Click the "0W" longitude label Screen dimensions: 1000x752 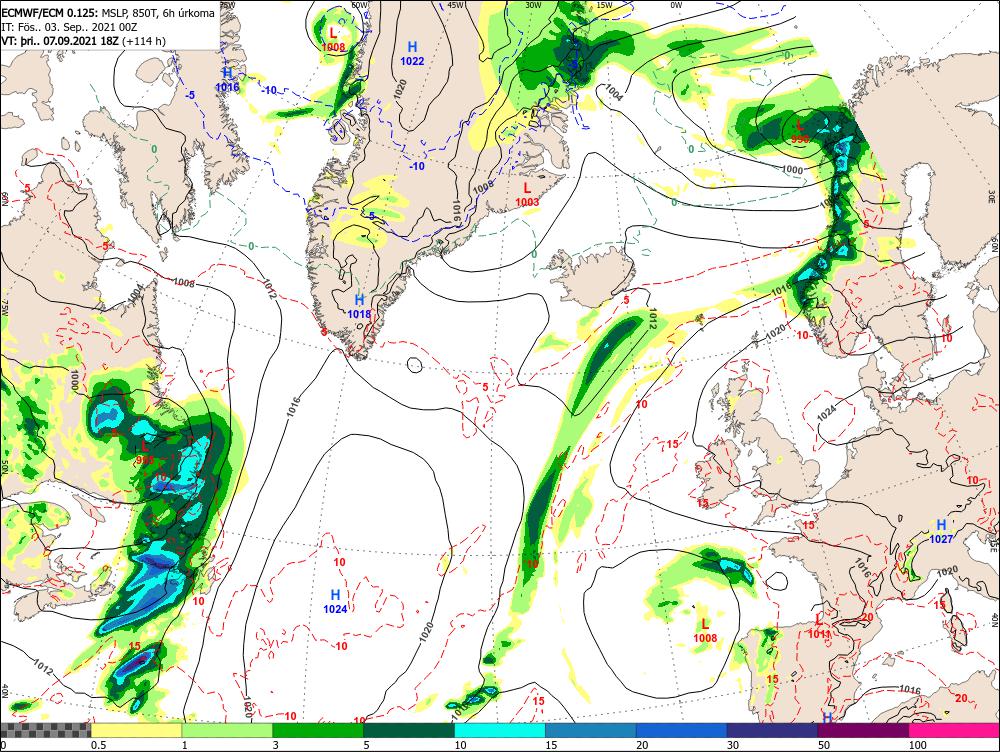[x=676, y=5]
